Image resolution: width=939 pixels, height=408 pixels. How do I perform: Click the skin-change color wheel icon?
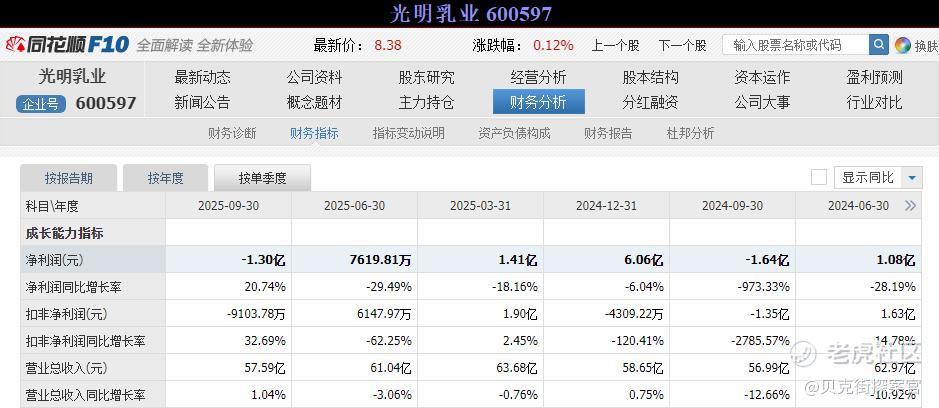[902, 45]
